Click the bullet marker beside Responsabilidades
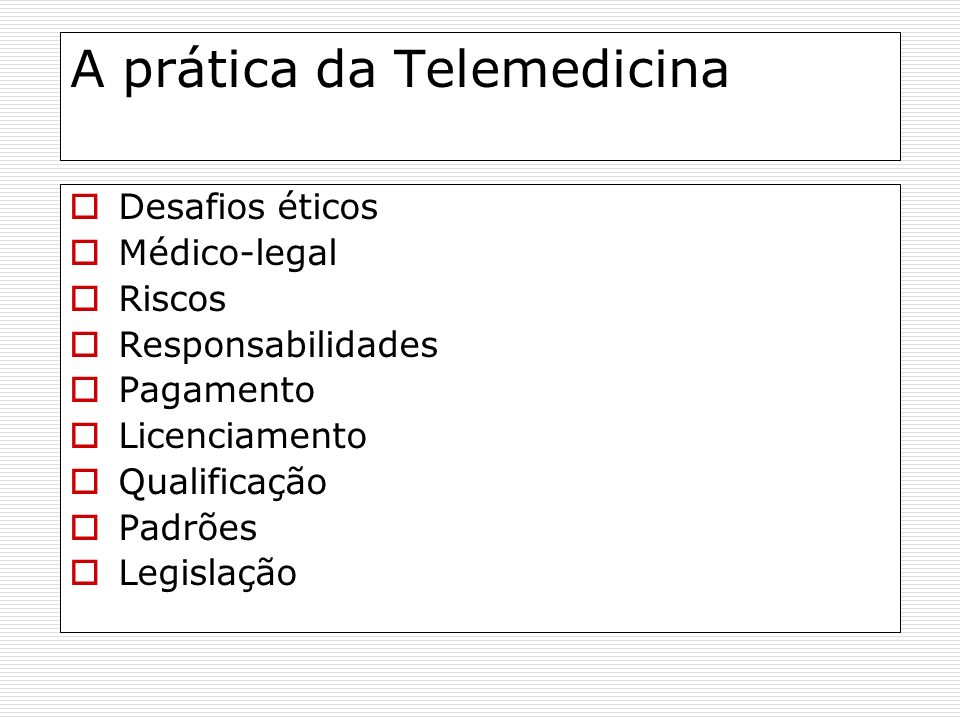 84,345
